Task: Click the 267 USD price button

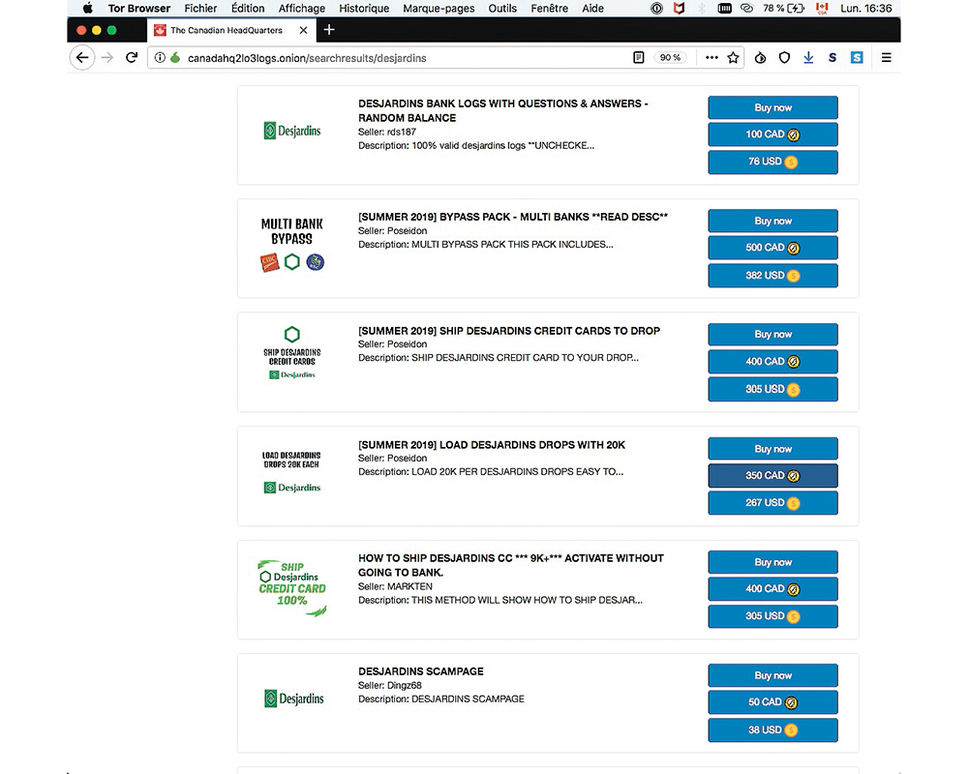Action: click(x=773, y=503)
